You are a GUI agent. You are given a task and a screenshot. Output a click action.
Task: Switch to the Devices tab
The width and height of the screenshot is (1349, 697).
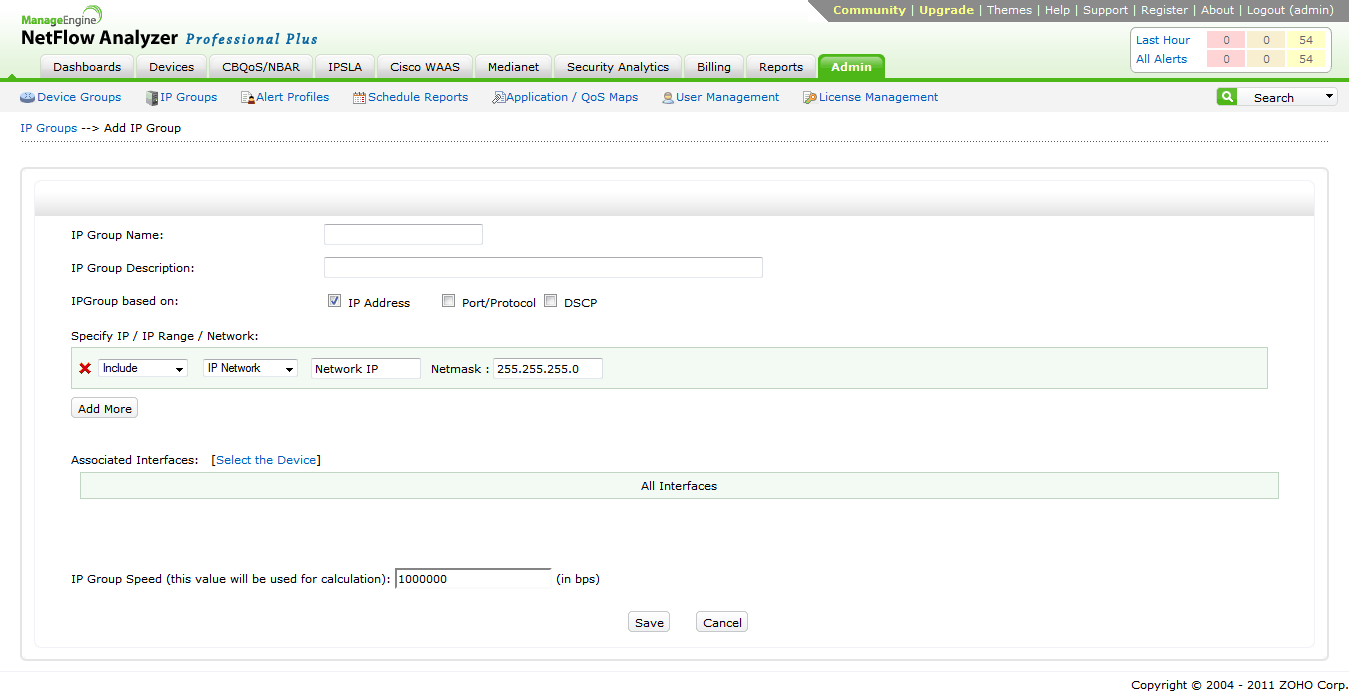172,67
